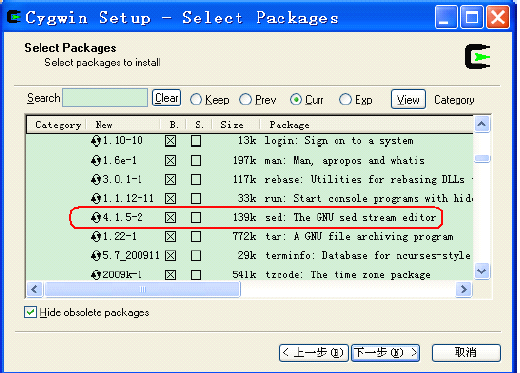Click the Cygwin logo in the title bar

click(x=14, y=17)
